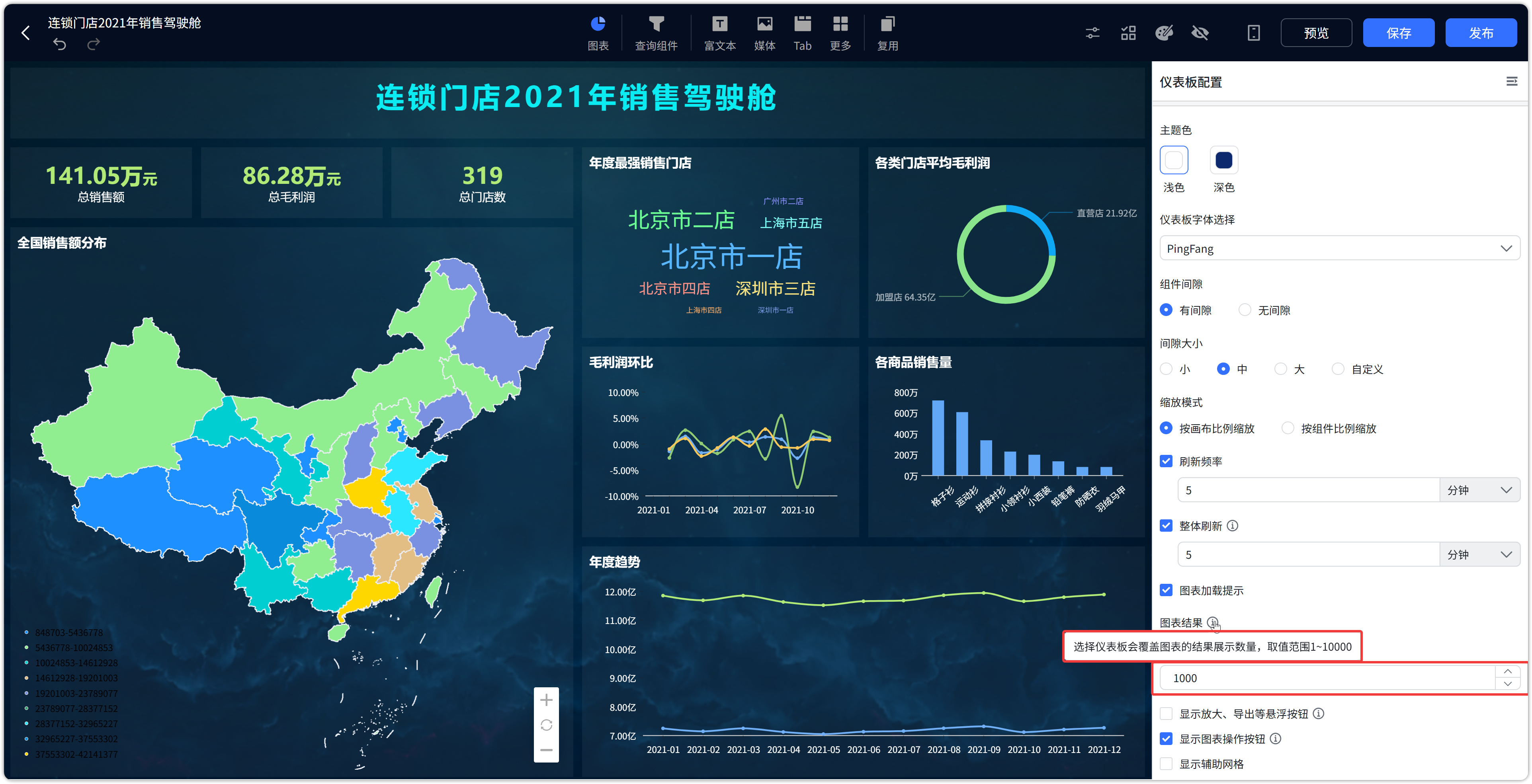
Task: Open 整体刷新 unit 分钟 dropdown
Action: click(x=1480, y=554)
